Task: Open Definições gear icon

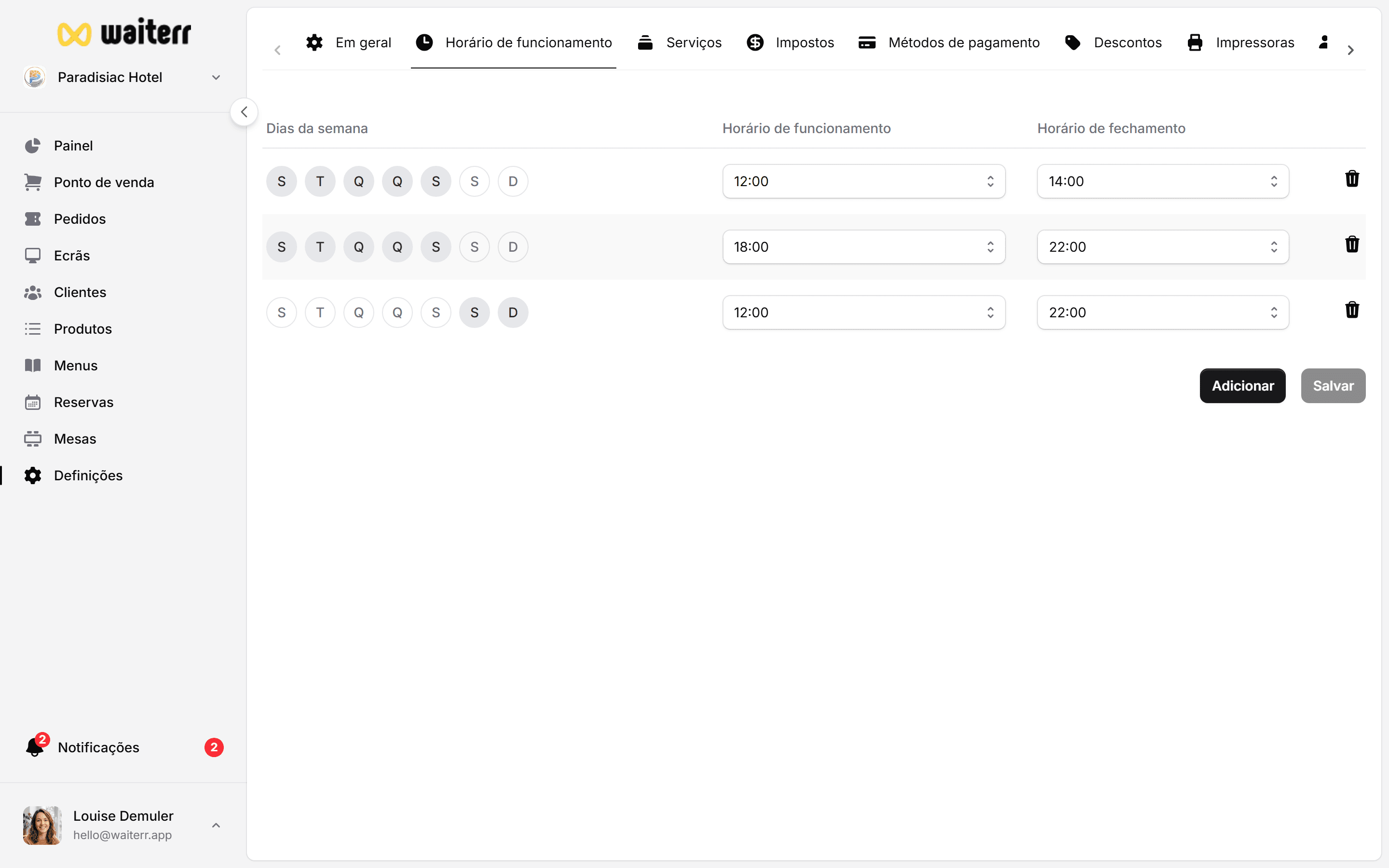Action: tap(33, 475)
